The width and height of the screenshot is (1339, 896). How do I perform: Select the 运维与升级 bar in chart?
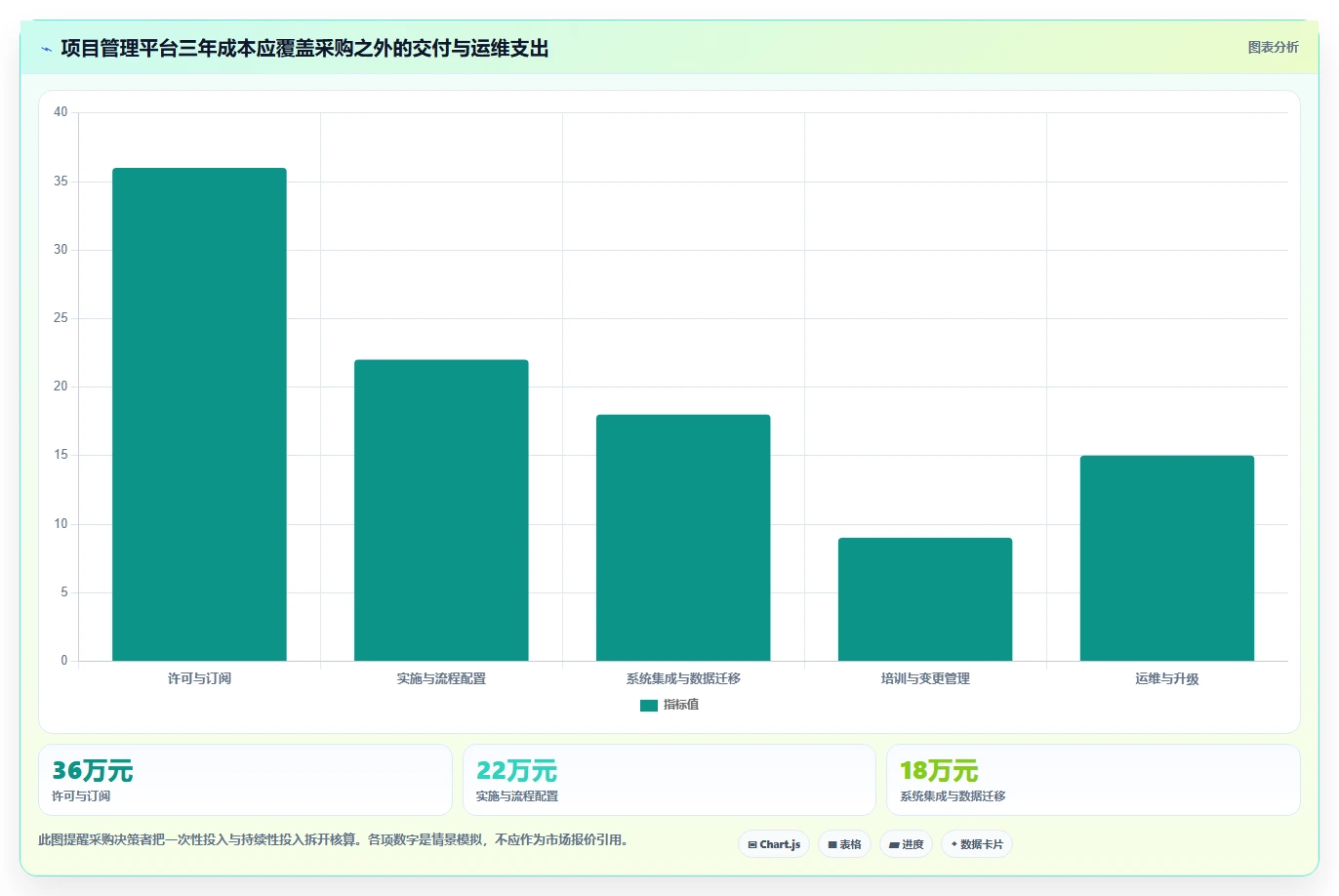pyautogui.click(x=1167, y=558)
